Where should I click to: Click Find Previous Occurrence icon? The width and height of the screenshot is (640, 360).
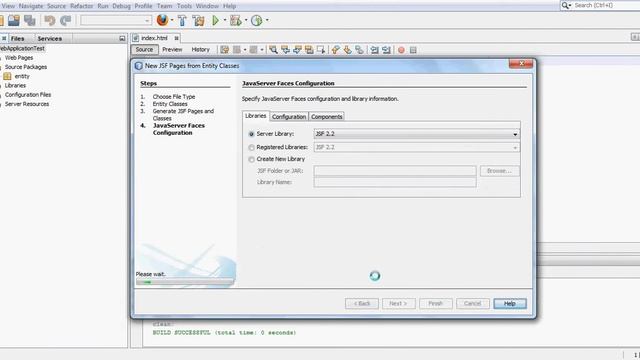285,50
